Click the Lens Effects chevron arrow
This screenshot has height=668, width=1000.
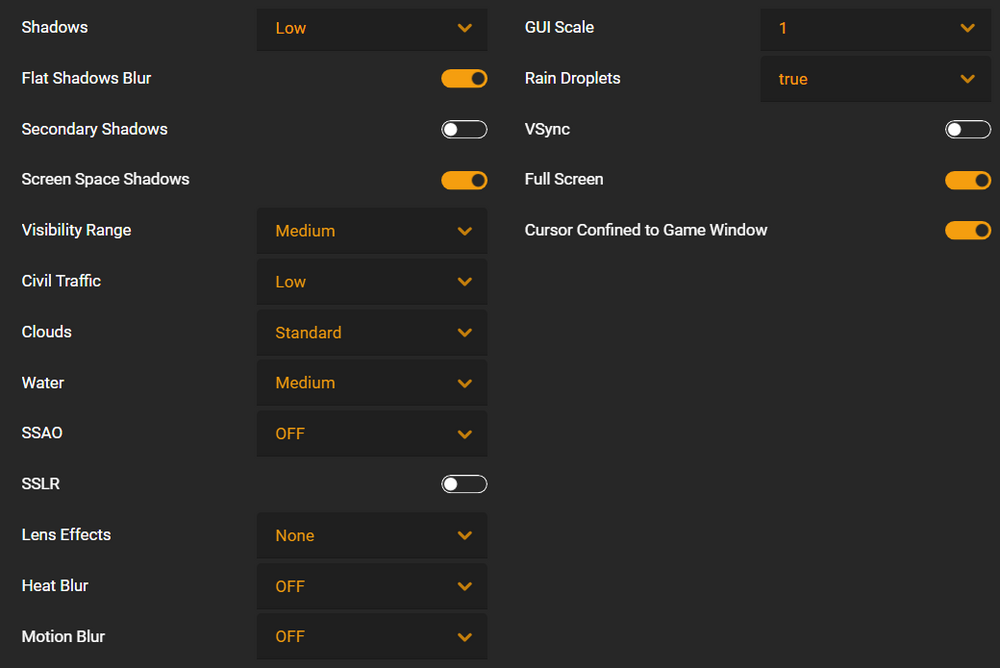click(x=465, y=536)
